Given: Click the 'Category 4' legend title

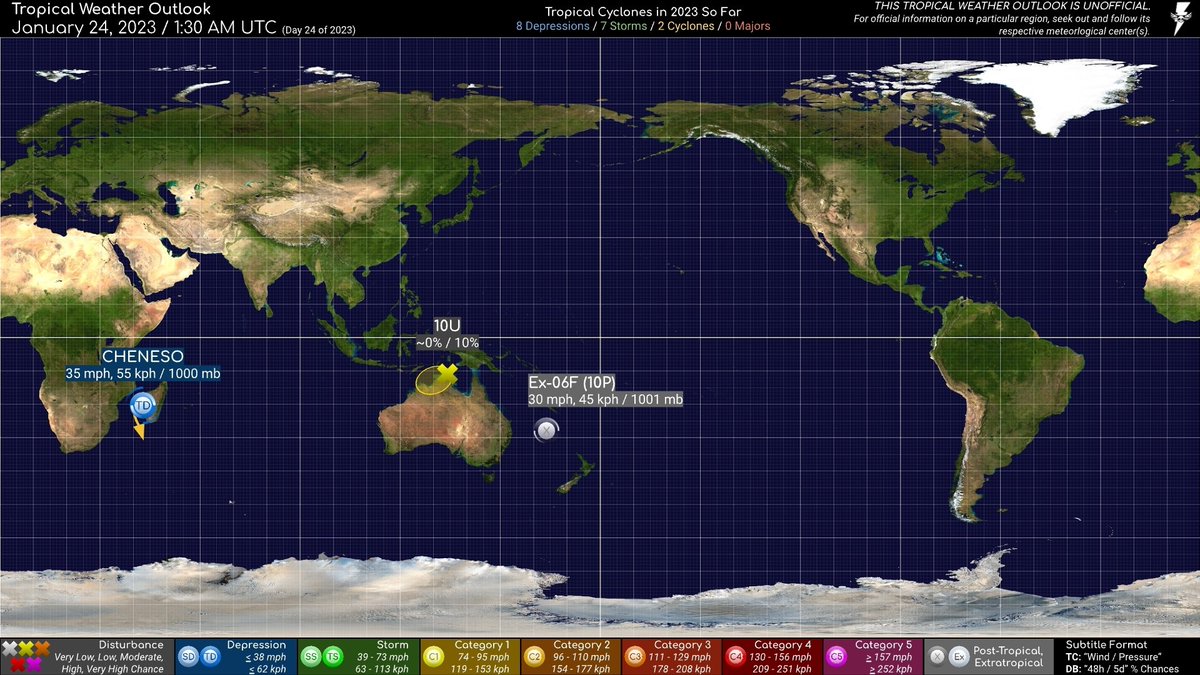Looking at the screenshot, I should [784, 645].
